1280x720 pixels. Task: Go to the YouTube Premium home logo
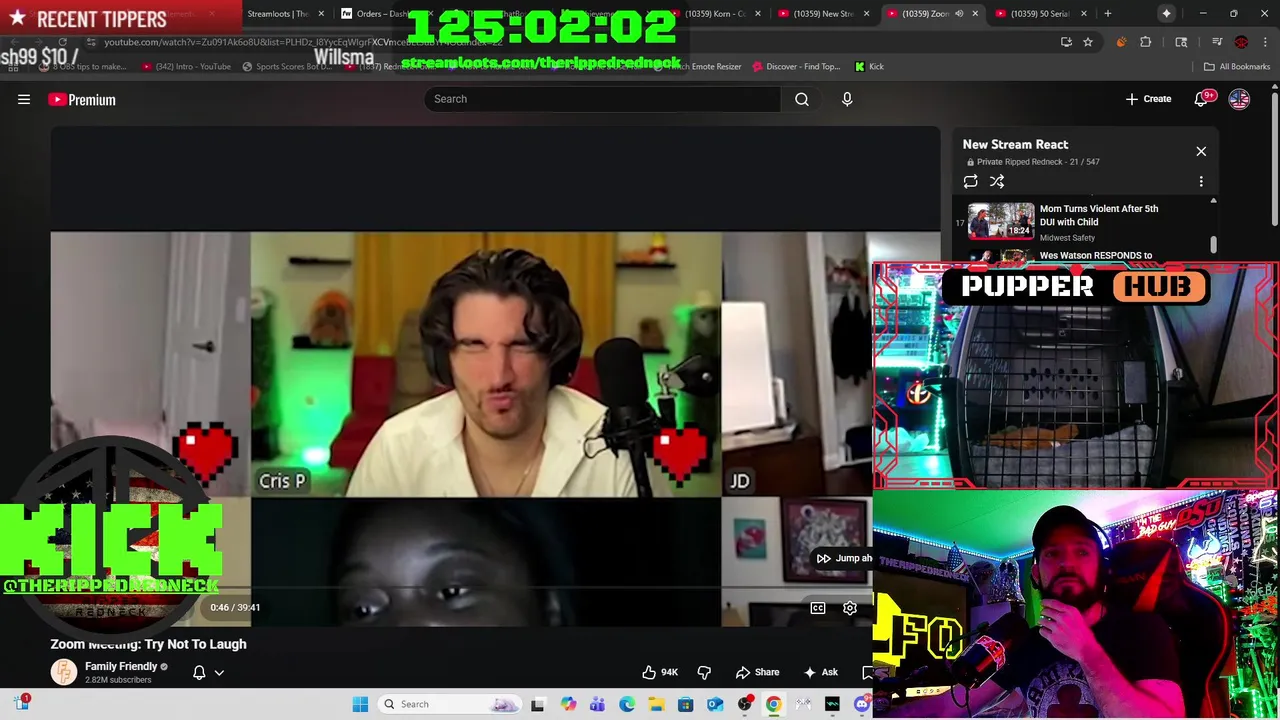click(82, 99)
